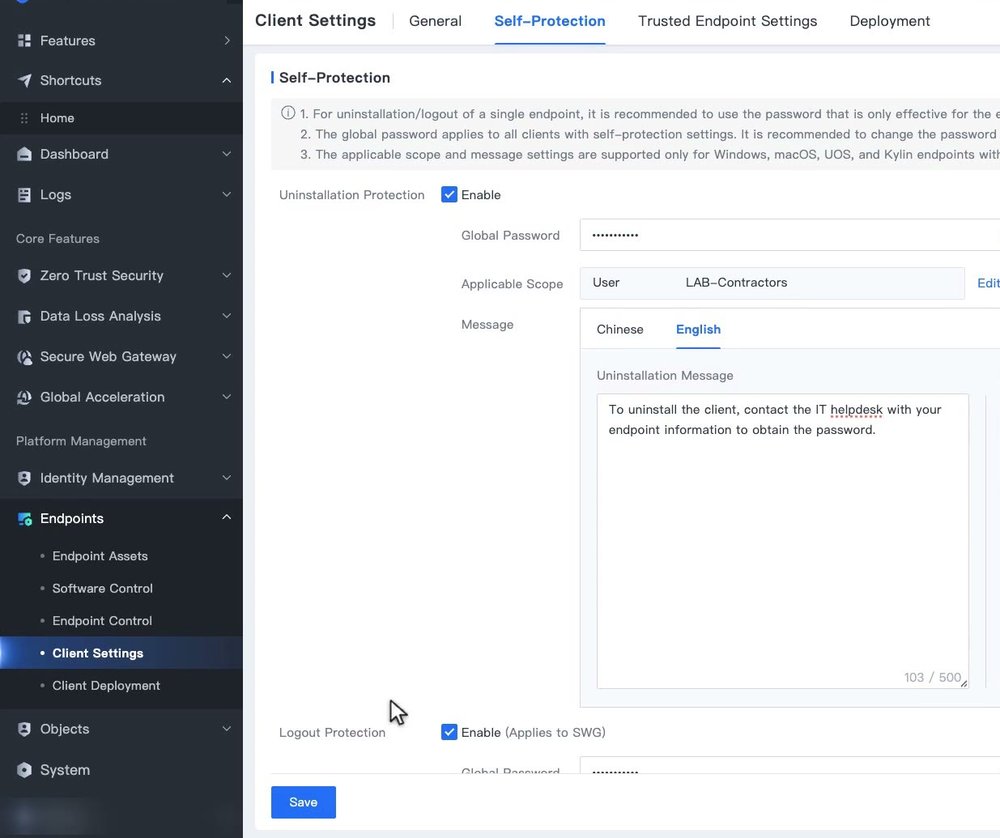Click inside the Uninstallation Message textarea
This screenshot has width=1000, height=838.
click(783, 541)
